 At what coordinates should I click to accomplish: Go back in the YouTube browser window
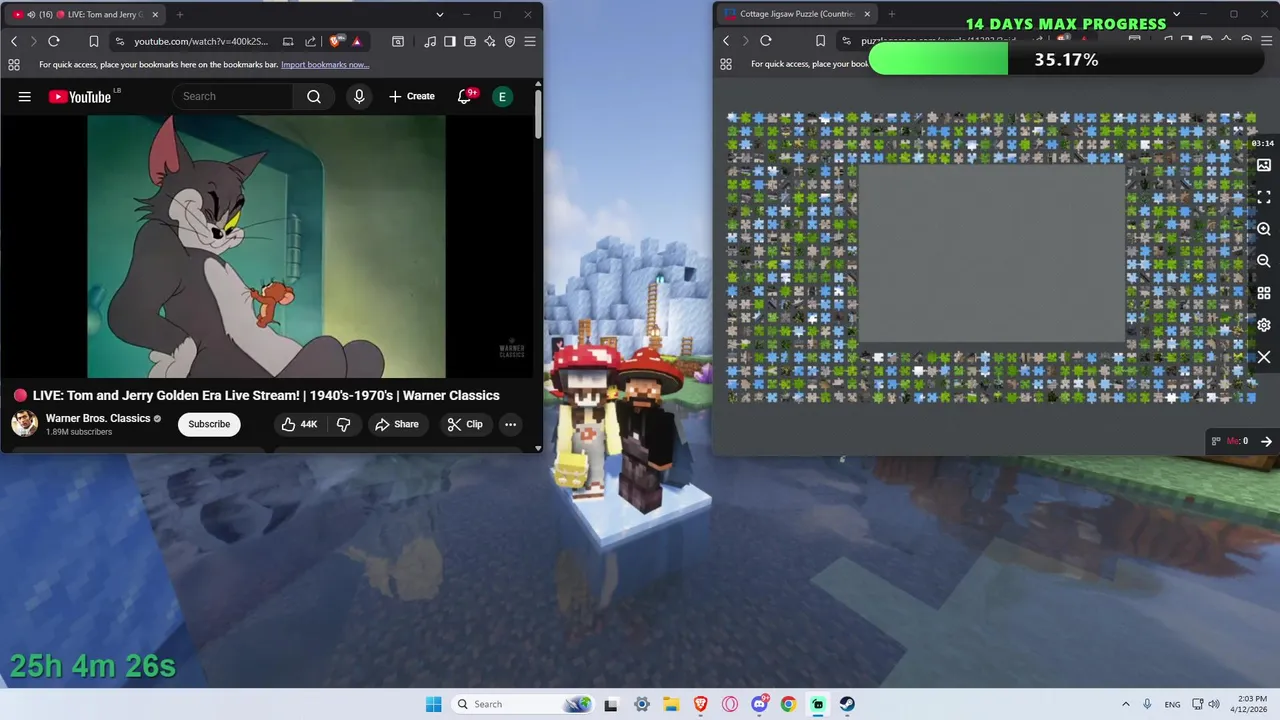click(14, 41)
